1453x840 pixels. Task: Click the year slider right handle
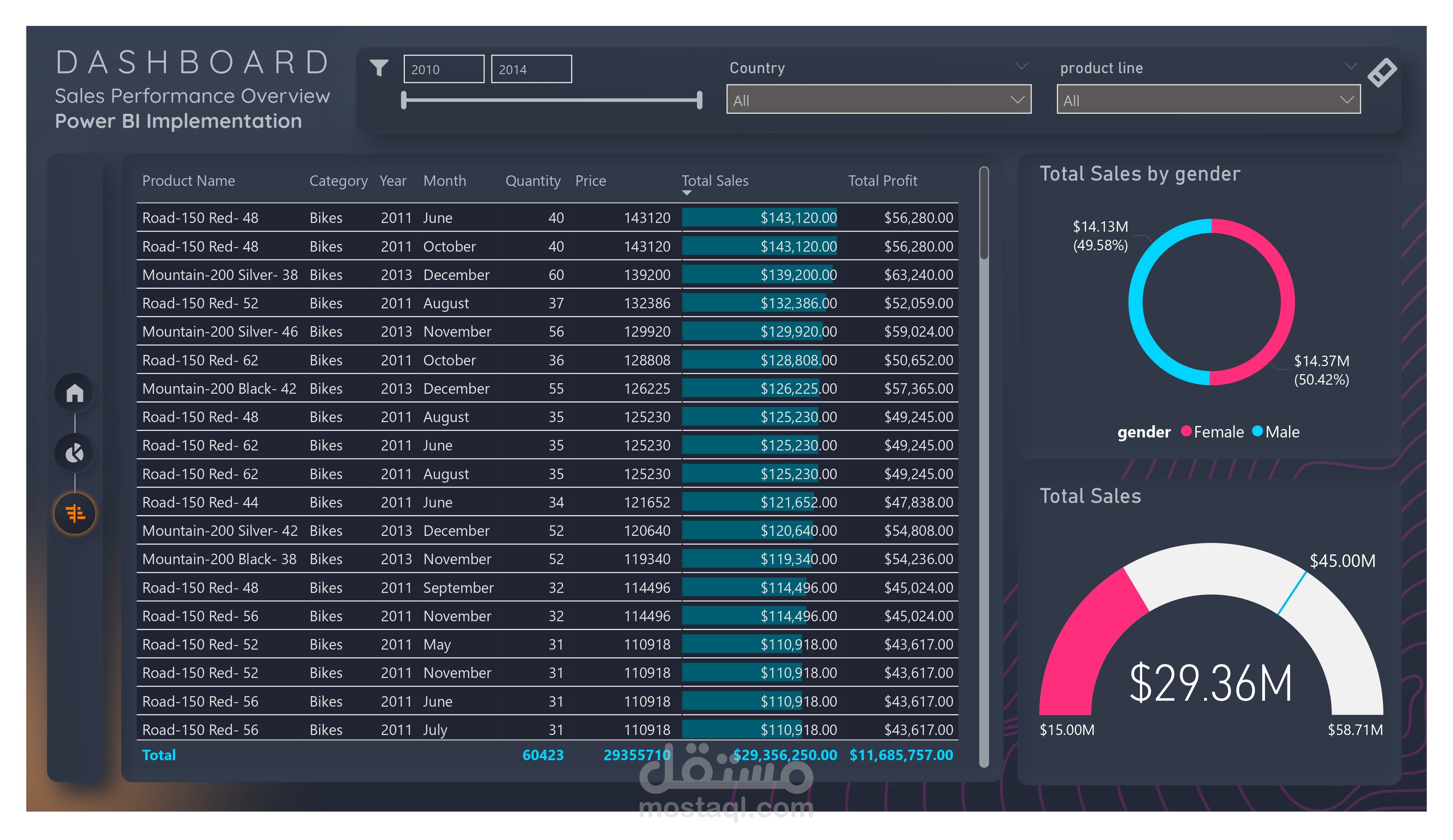700,100
